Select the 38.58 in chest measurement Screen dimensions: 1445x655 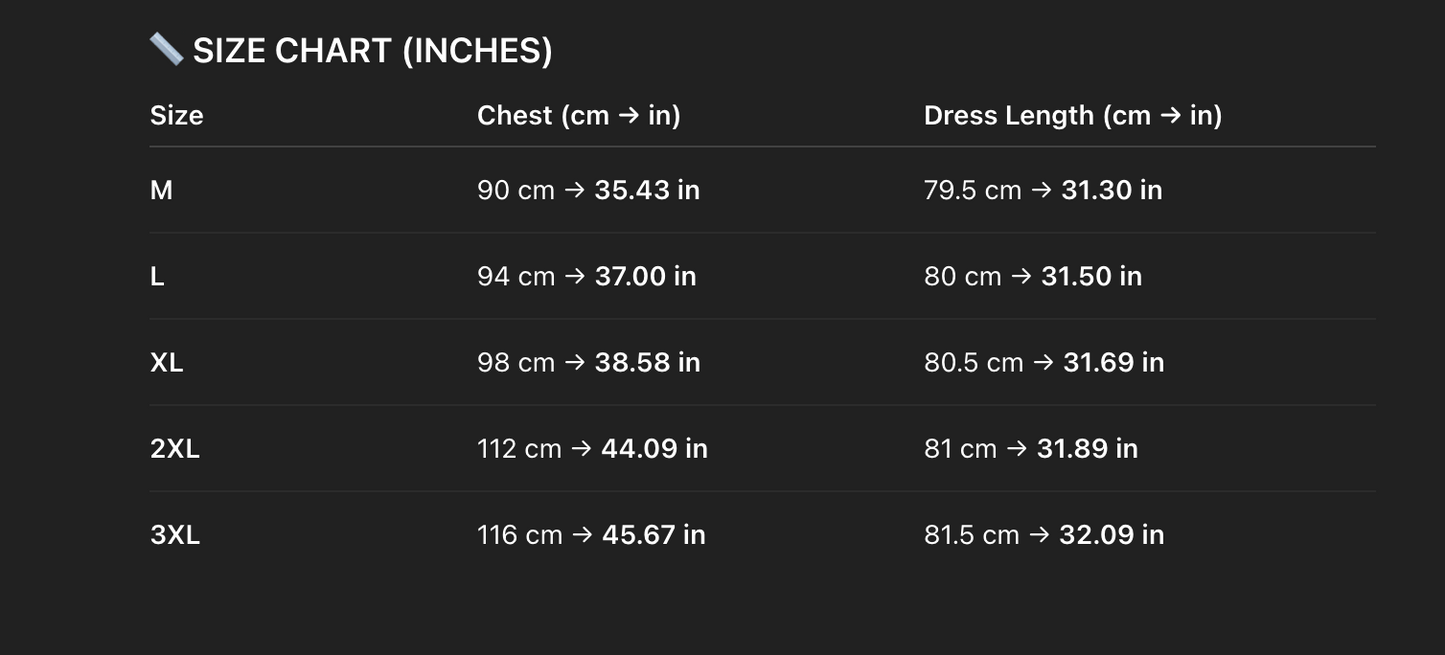coord(647,362)
